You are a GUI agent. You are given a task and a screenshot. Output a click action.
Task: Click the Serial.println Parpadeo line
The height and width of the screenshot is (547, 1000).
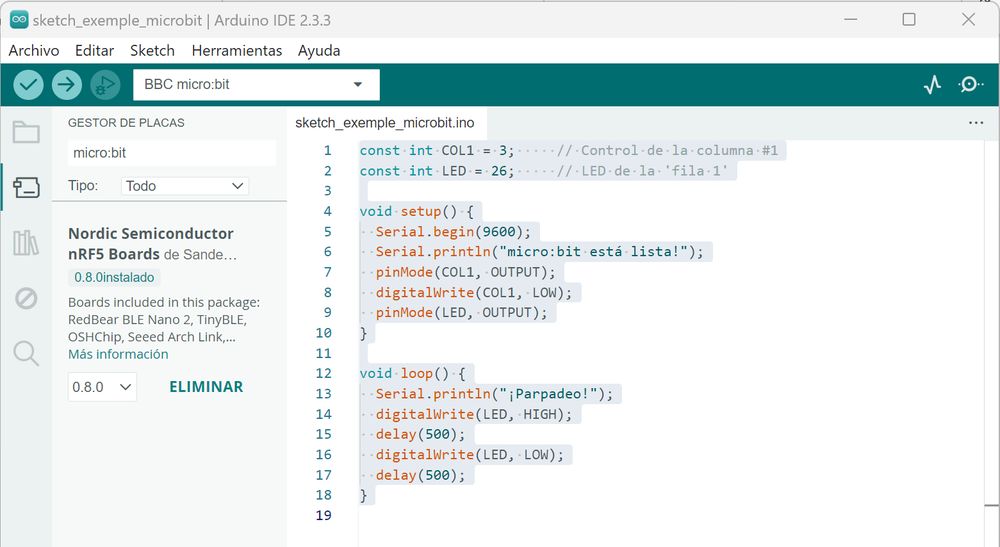[494, 393]
